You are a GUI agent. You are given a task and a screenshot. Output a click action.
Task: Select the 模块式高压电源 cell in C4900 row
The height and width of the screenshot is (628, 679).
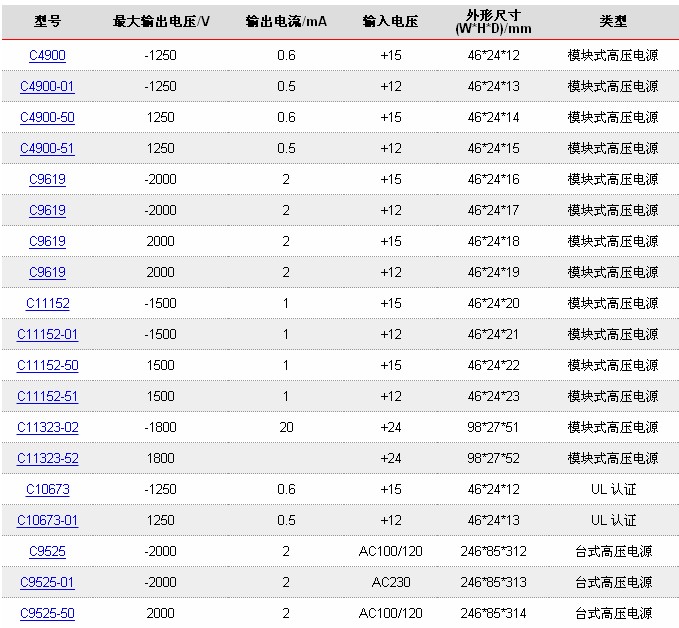click(x=613, y=55)
